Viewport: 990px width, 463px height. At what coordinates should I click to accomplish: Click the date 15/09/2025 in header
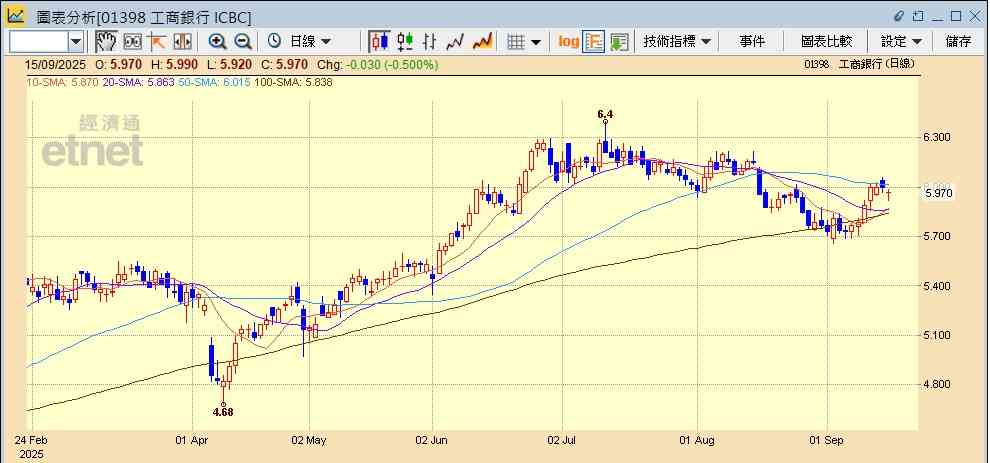(57, 64)
